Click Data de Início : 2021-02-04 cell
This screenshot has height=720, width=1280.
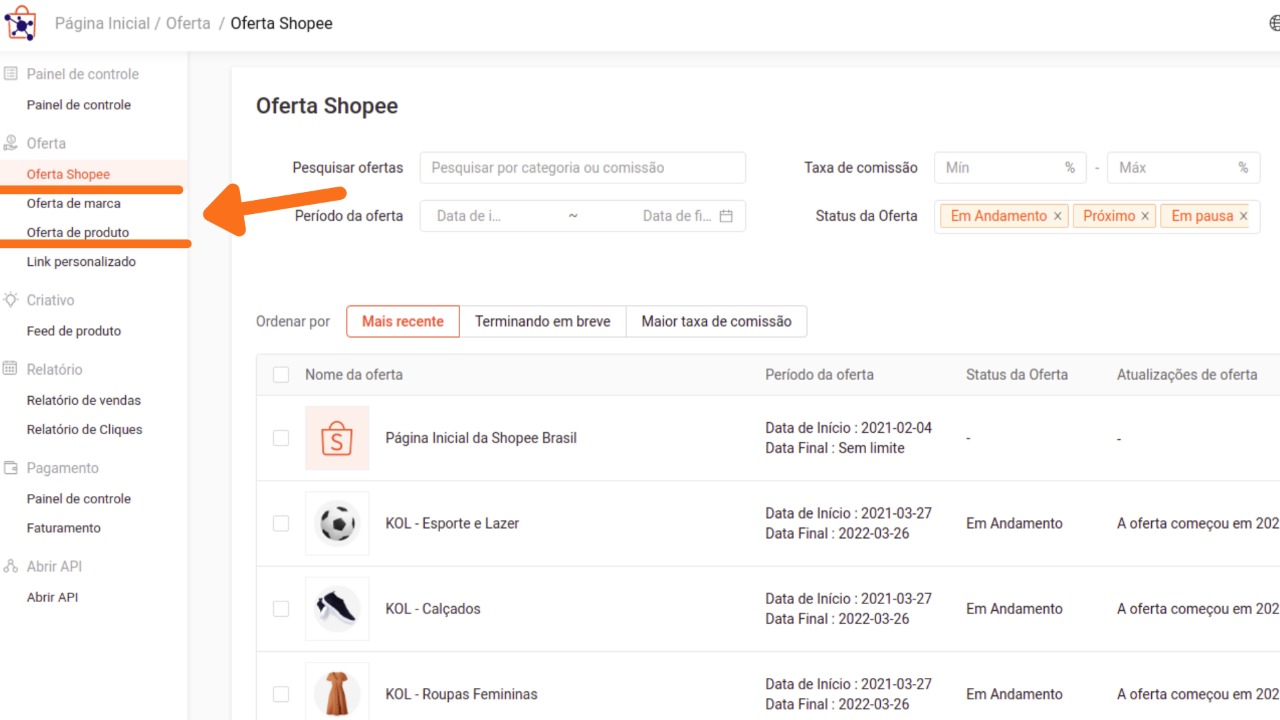[849, 428]
